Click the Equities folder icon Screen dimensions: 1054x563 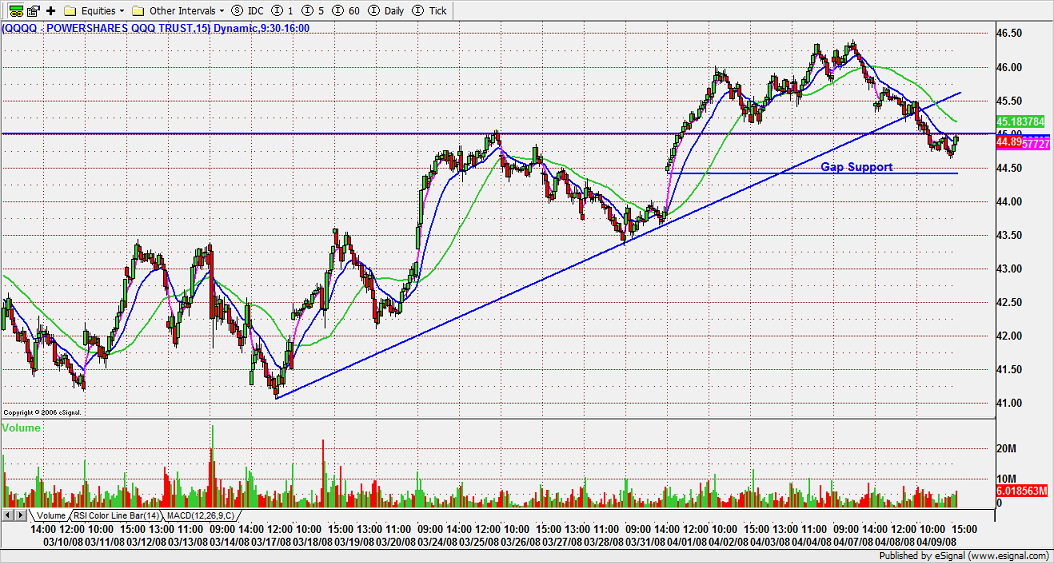71,11
